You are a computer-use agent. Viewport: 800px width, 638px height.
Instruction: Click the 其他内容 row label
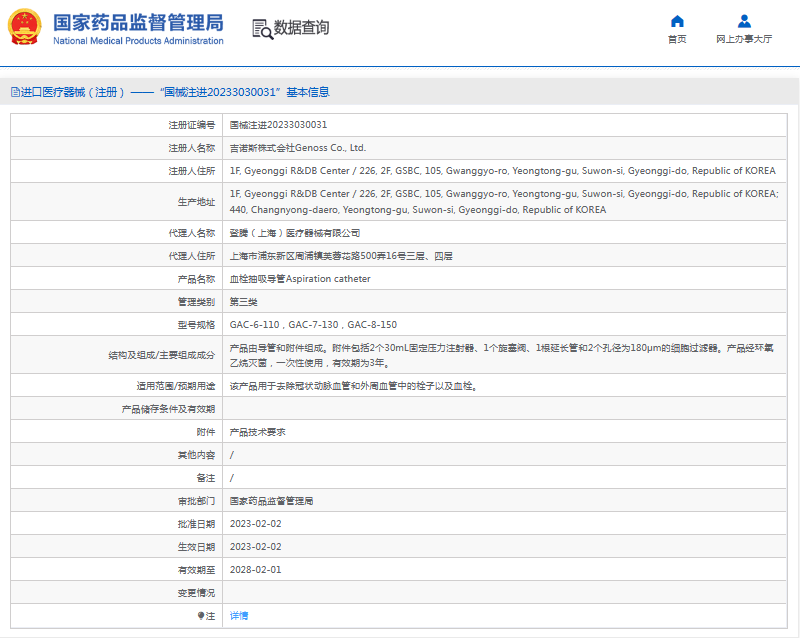196,455
